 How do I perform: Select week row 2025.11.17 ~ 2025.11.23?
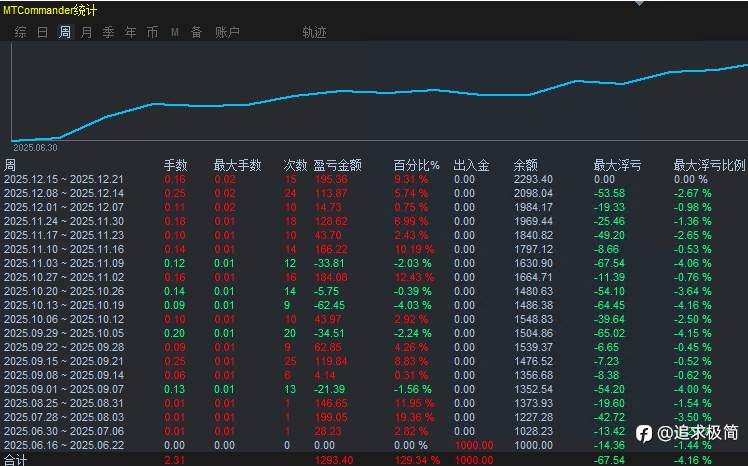tap(374, 235)
